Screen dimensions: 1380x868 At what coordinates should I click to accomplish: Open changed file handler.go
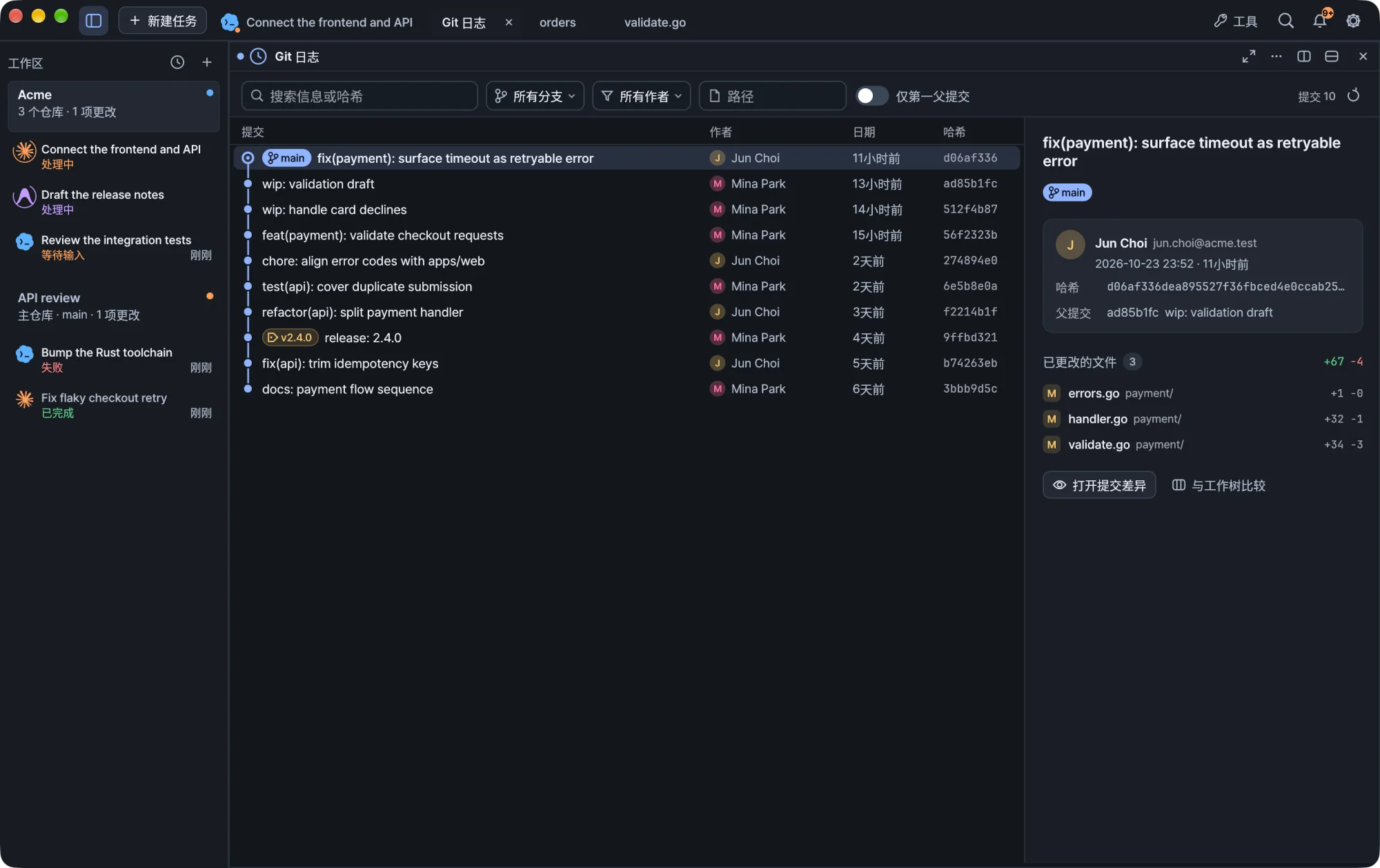click(1203, 419)
